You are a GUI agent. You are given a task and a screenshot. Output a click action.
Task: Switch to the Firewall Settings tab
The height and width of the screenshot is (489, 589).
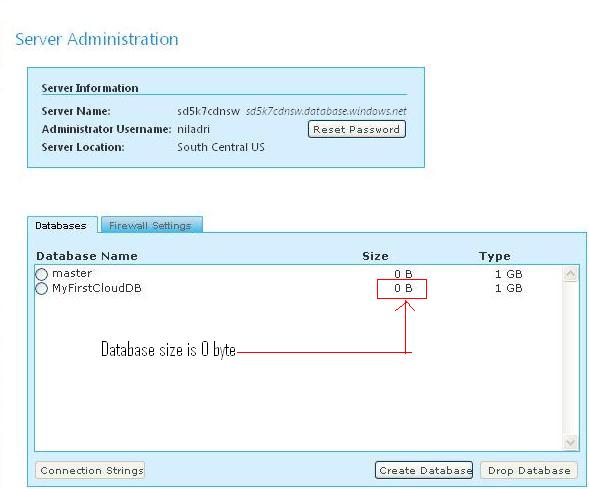(x=151, y=225)
